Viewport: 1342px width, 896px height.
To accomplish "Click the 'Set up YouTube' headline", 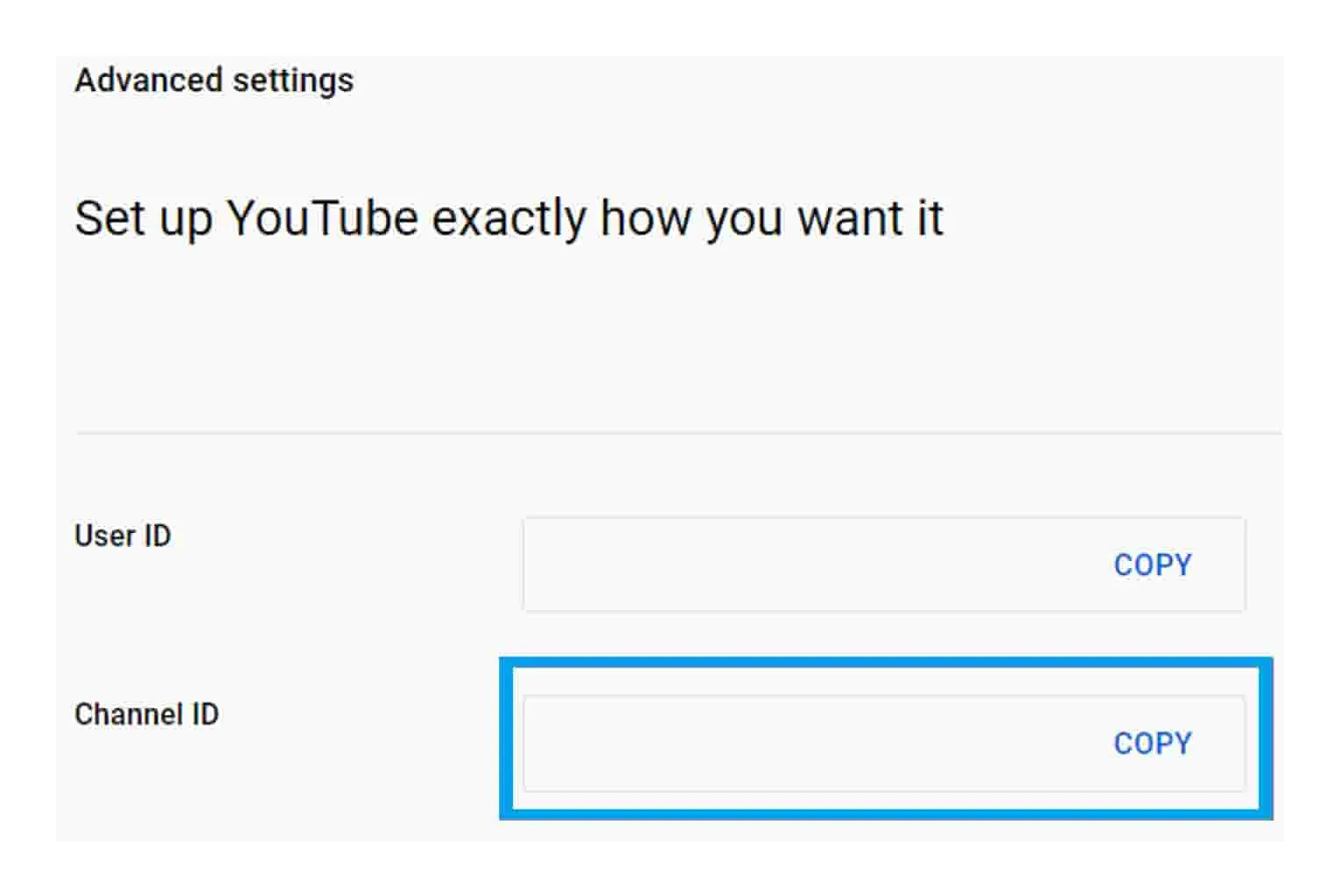I will [509, 217].
